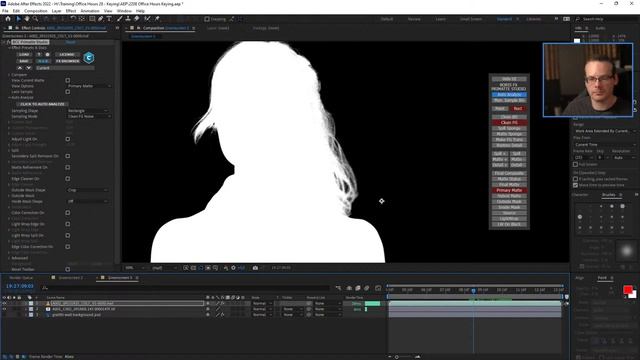640x360 pixels.
Task: Toggle the motion blur timeline switch
Action: click(367, 288)
